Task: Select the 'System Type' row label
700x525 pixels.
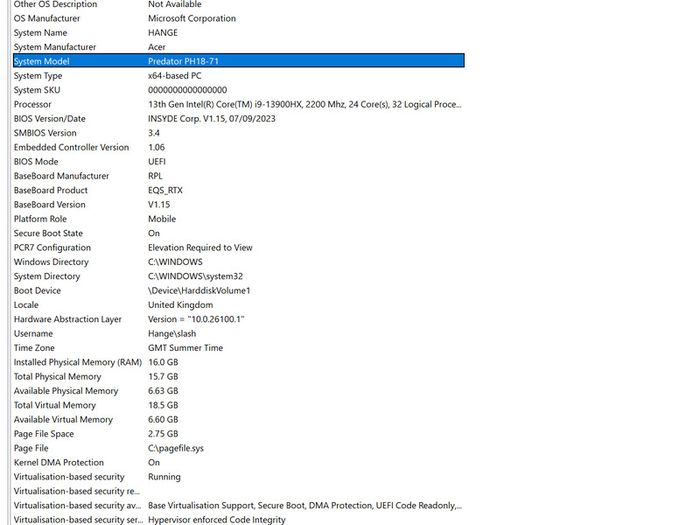Action: [38, 75]
